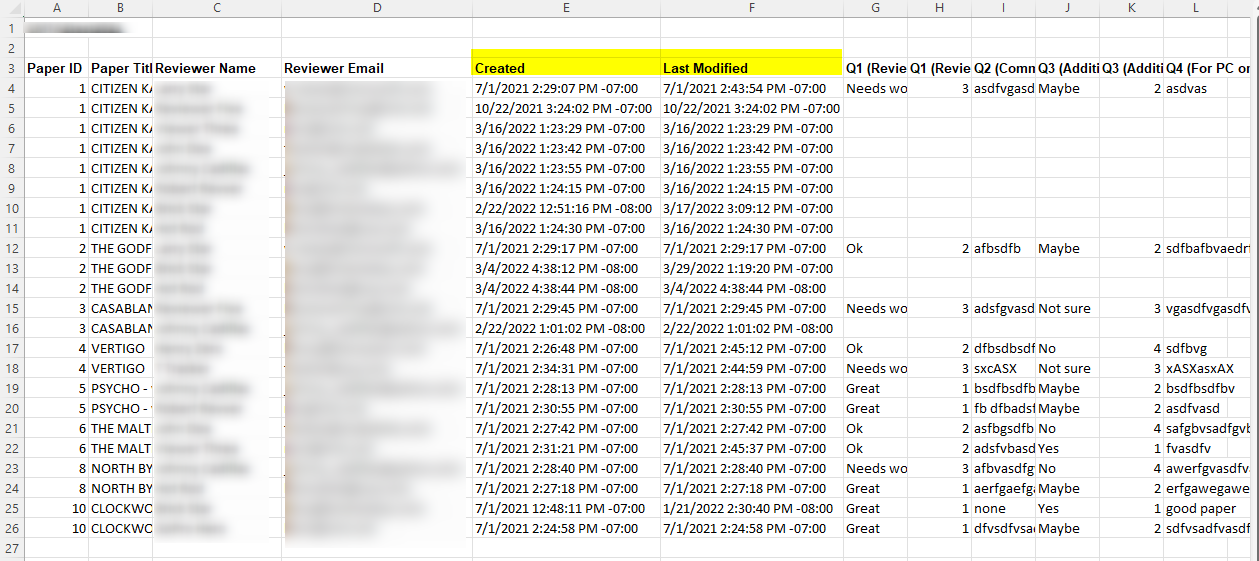Click the 3/17/2022 3:09:12 PM cell
This screenshot has height=561, width=1259.
pos(751,209)
